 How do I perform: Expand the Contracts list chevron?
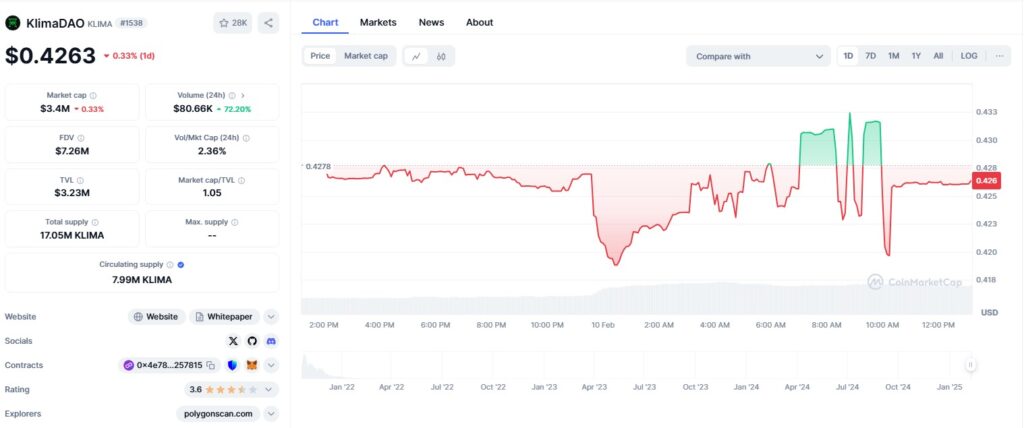coord(271,365)
